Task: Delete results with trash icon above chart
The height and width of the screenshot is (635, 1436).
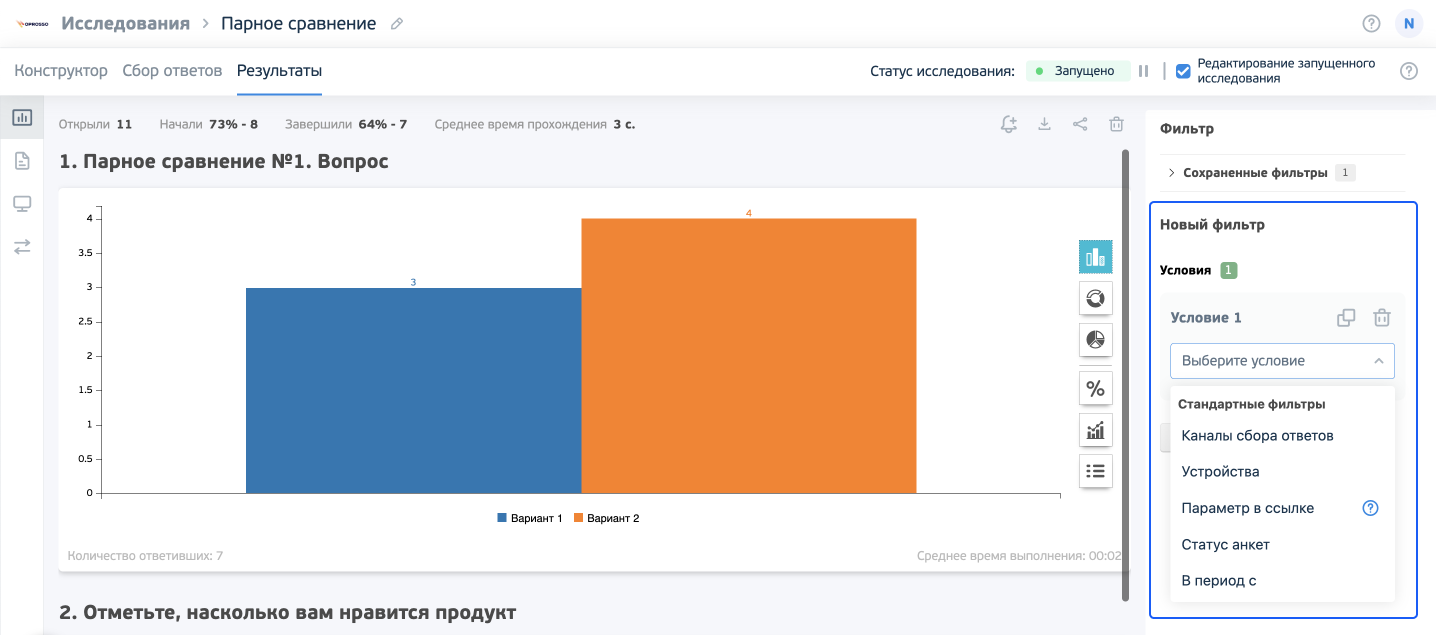Action: point(1116,124)
